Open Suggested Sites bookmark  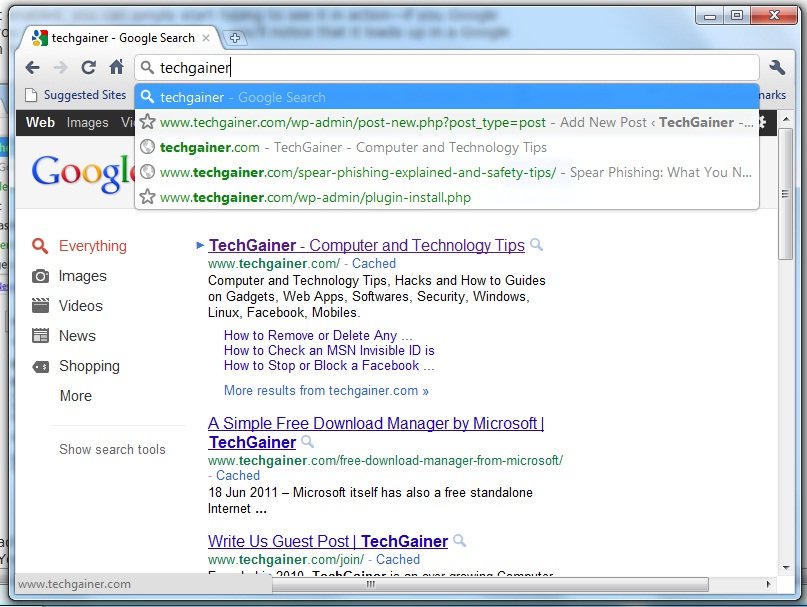point(76,95)
